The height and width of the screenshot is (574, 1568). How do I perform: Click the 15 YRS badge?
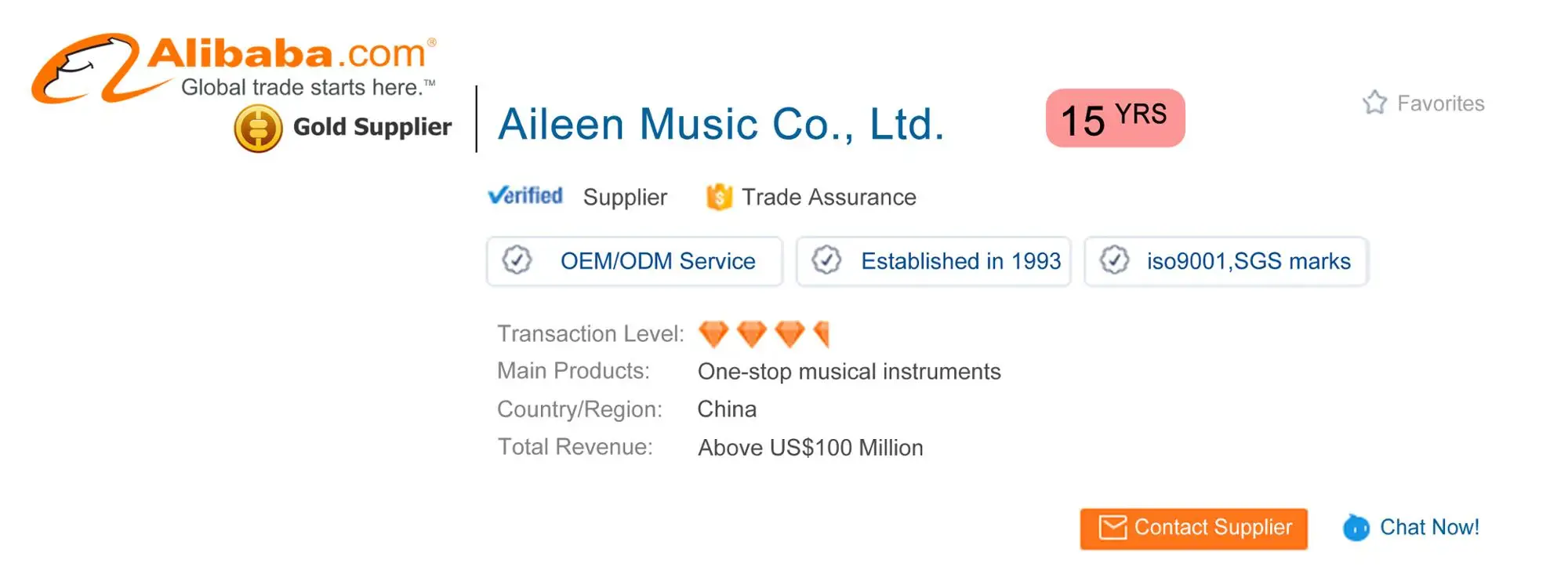1115,118
